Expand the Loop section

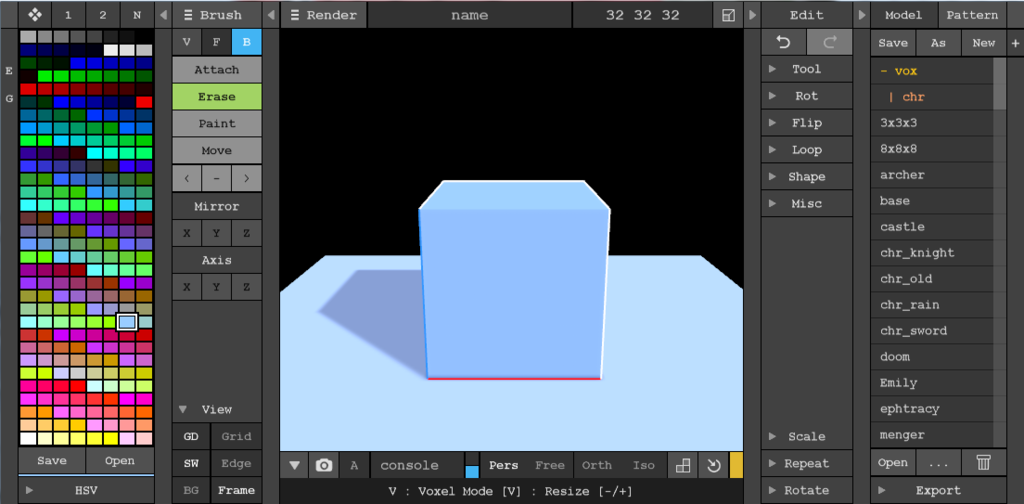807,150
